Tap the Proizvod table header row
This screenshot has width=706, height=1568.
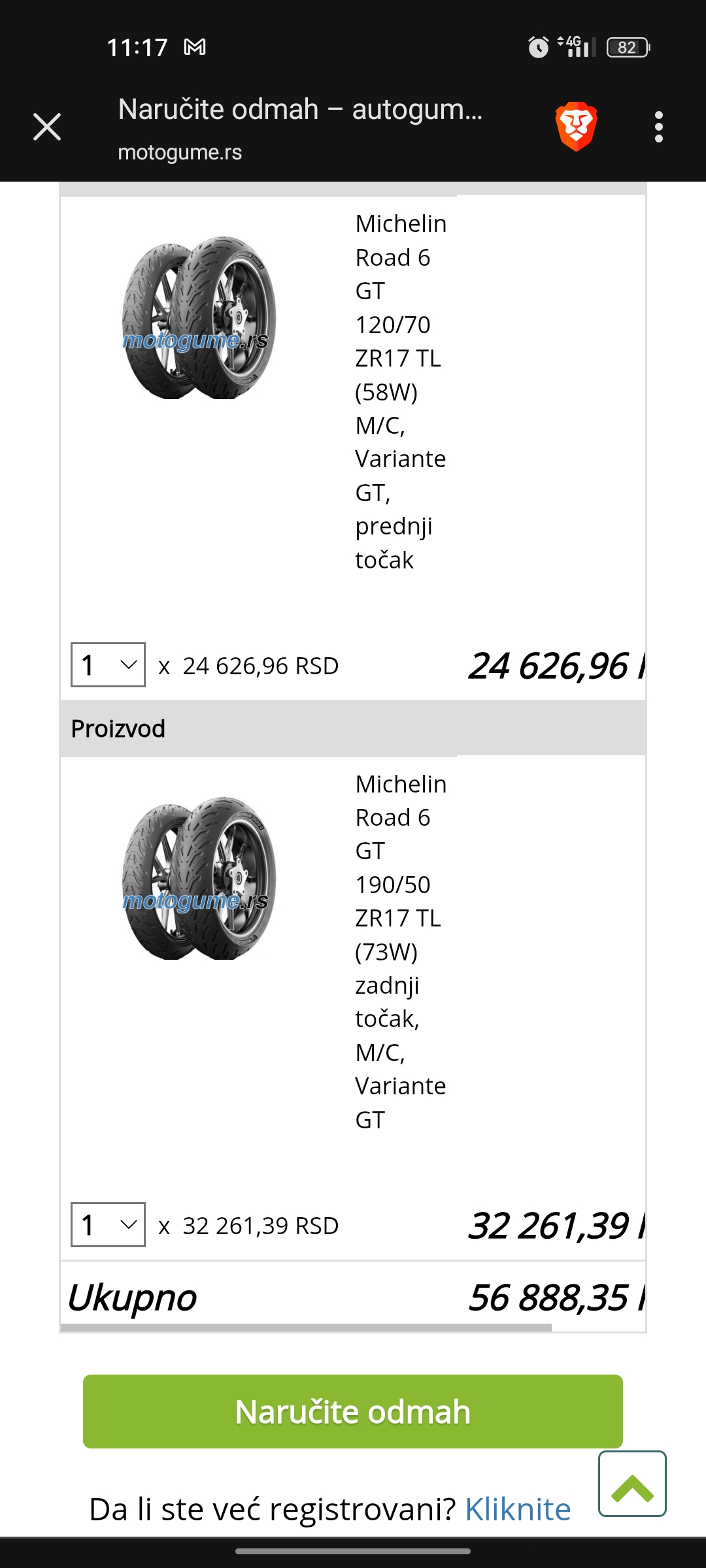click(x=353, y=728)
